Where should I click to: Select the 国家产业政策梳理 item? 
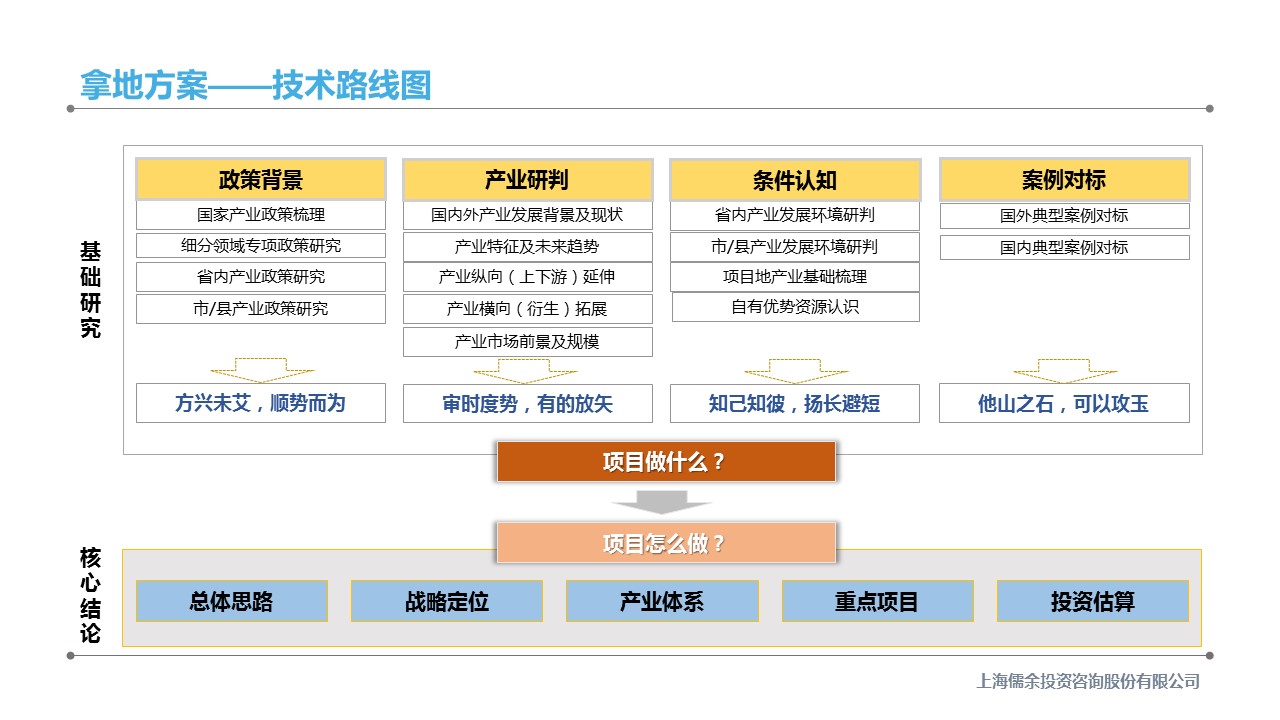261,215
